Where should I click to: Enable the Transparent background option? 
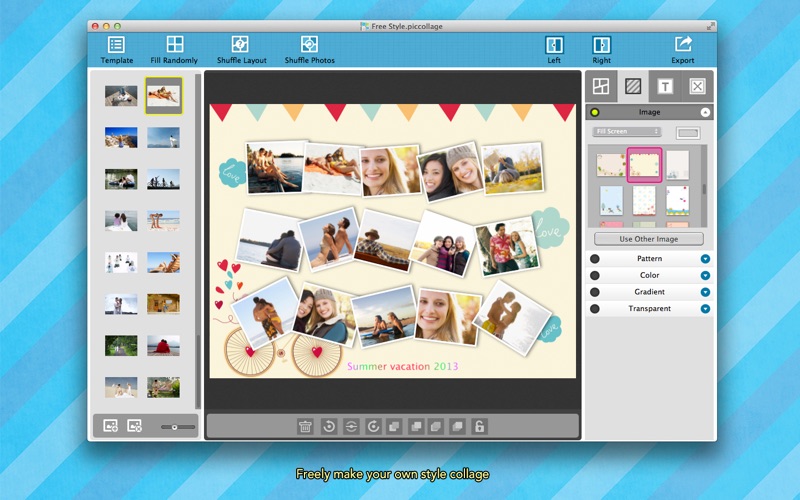tap(595, 309)
